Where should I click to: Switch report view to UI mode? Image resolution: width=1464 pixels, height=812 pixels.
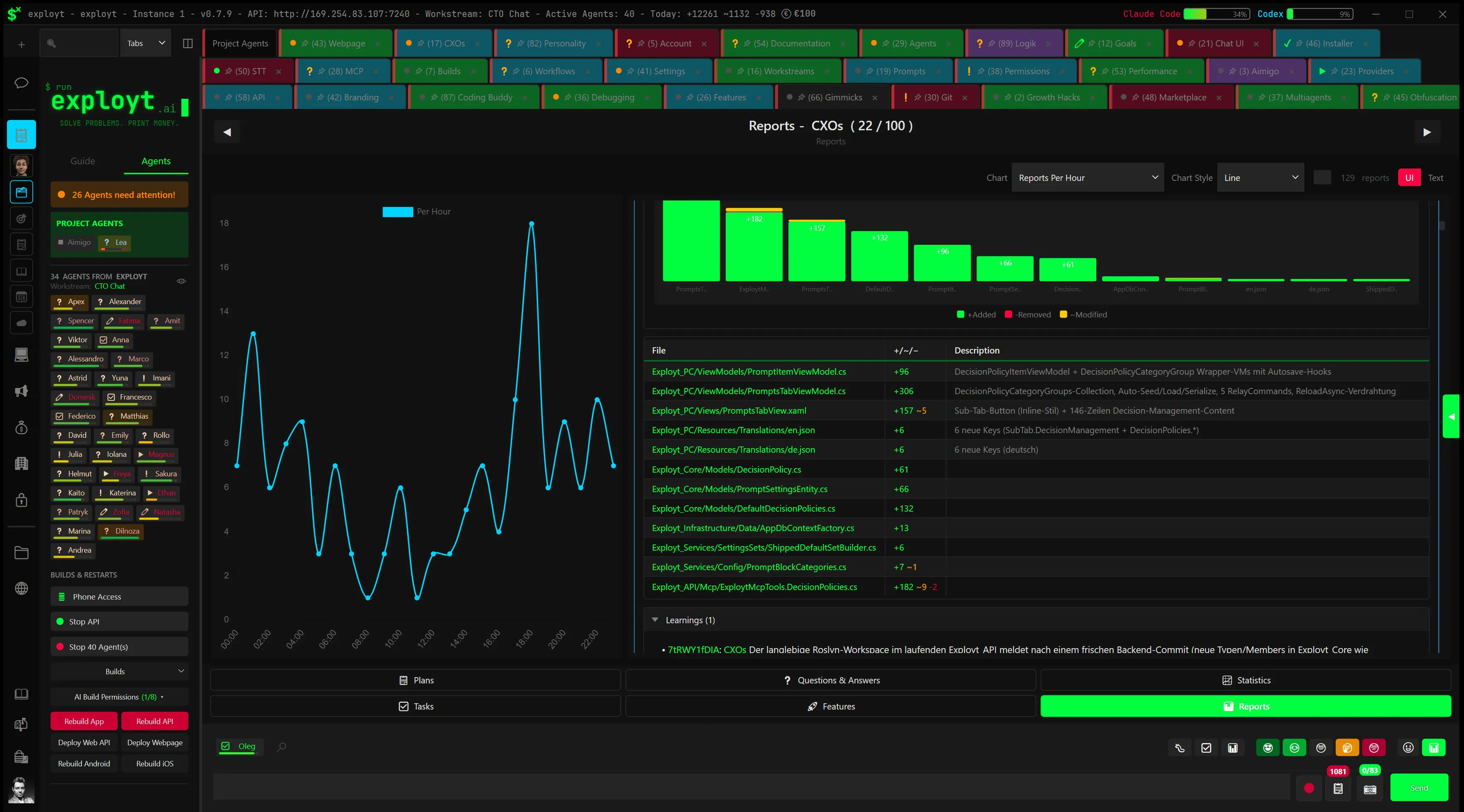[x=1410, y=178]
